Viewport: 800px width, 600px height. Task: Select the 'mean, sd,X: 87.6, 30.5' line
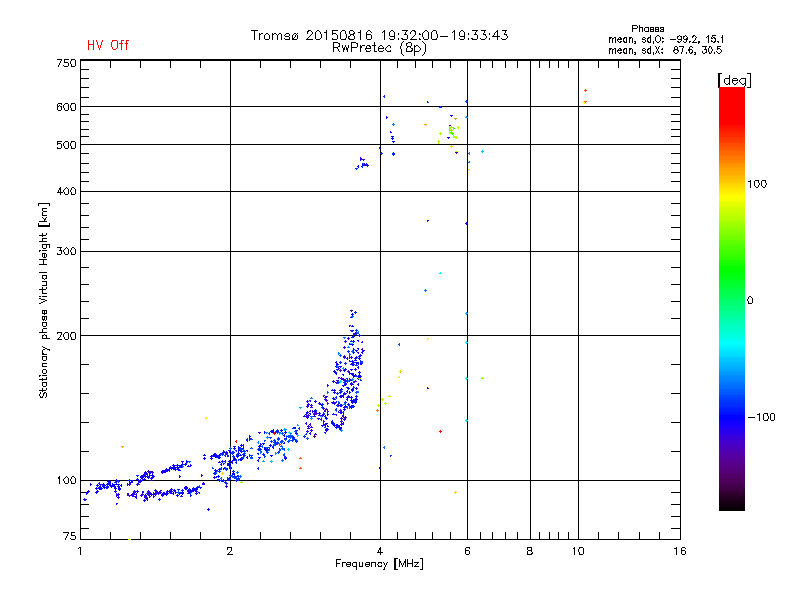click(x=665, y=50)
